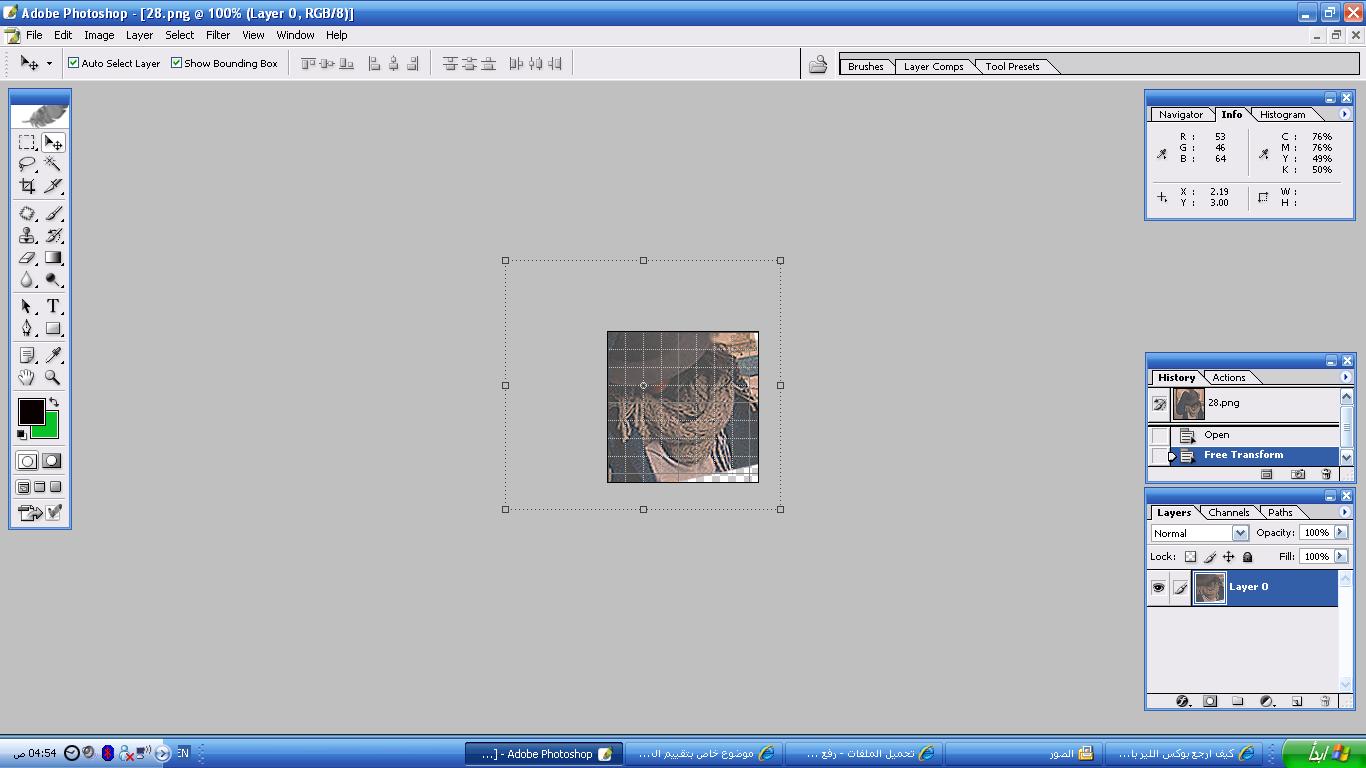1366x768 pixels.
Task: Open the Filter menu
Action: pos(218,35)
